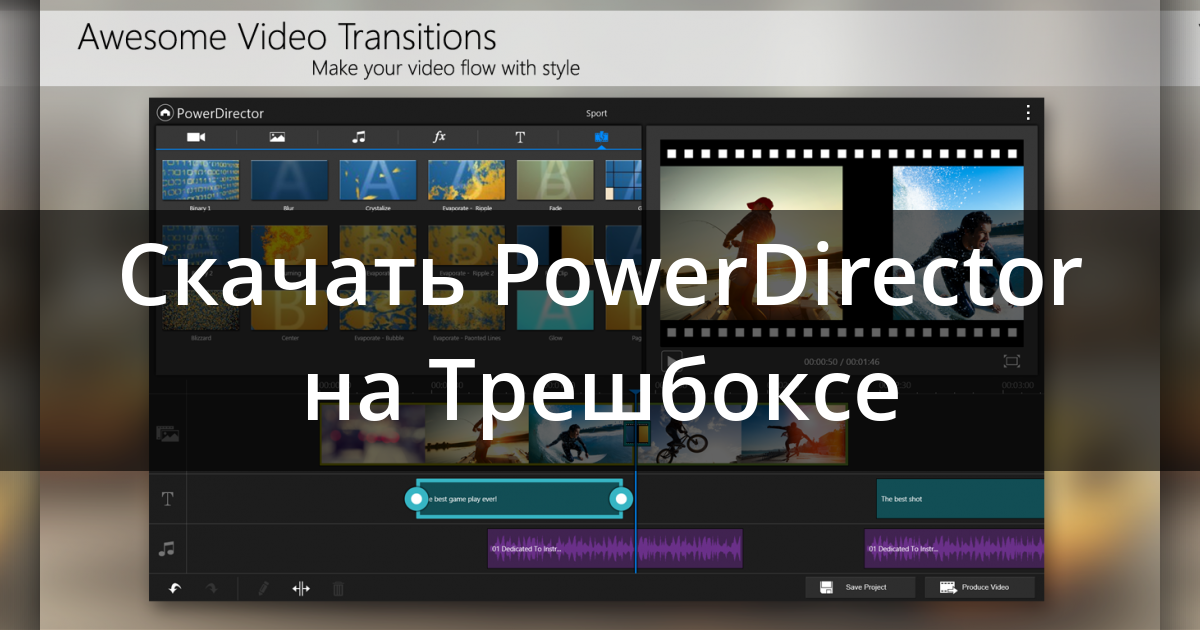Click the Delete trash icon
This screenshot has width=1200, height=630.
[338, 589]
